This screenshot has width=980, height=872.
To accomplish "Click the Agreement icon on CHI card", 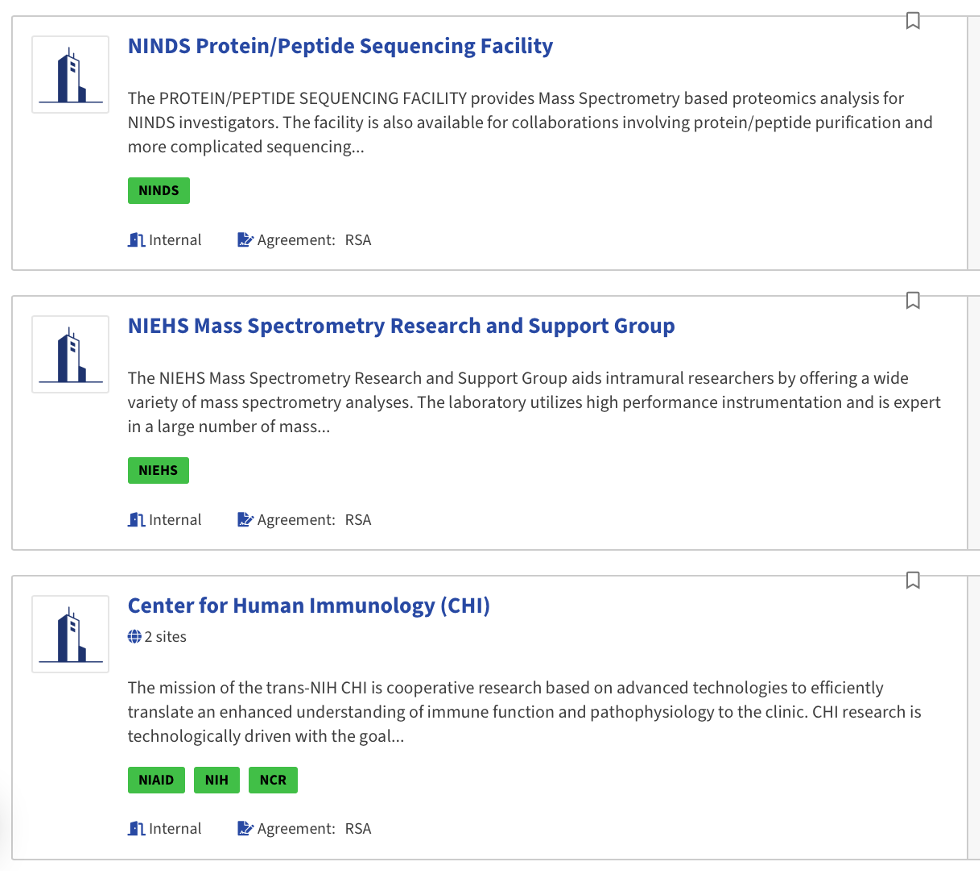I will click(x=245, y=829).
